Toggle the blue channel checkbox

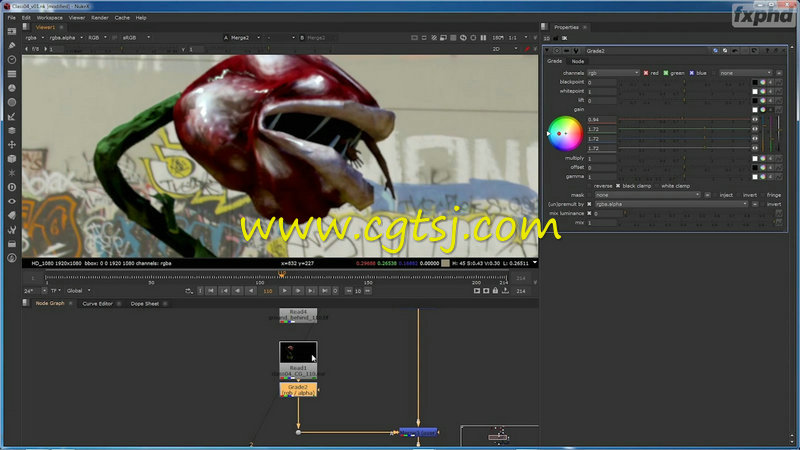click(x=692, y=73)
